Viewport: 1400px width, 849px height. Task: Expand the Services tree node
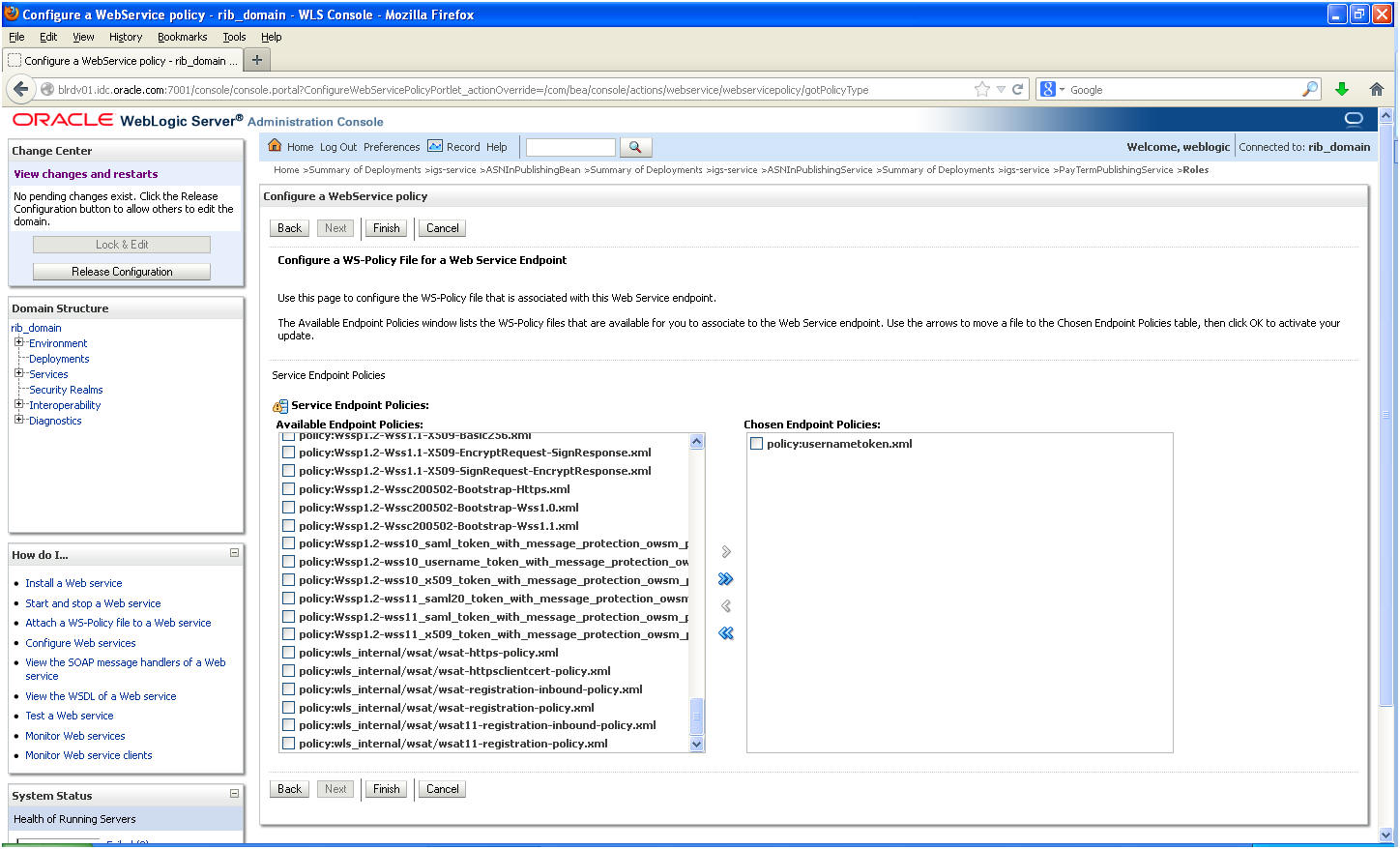[18, 373]
